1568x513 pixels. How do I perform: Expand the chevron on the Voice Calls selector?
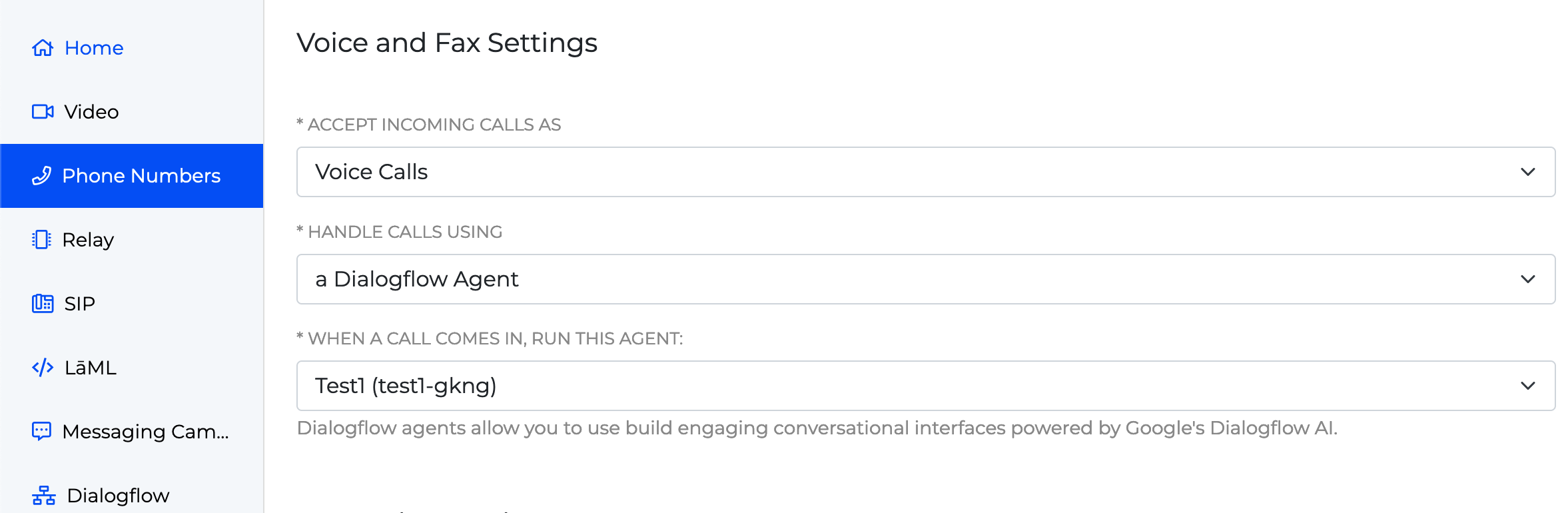(1529, 172)
